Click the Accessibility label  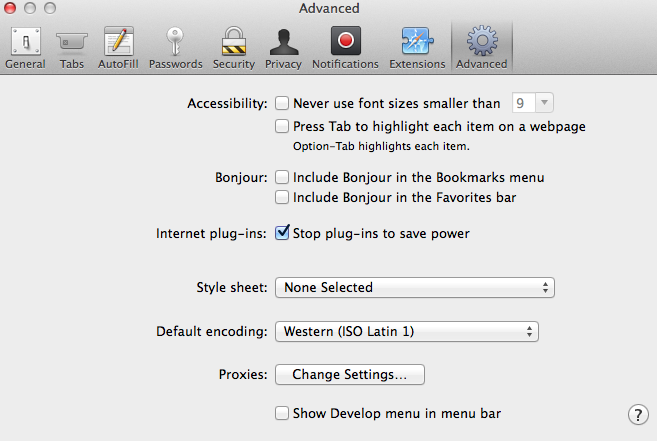point(227,104)
